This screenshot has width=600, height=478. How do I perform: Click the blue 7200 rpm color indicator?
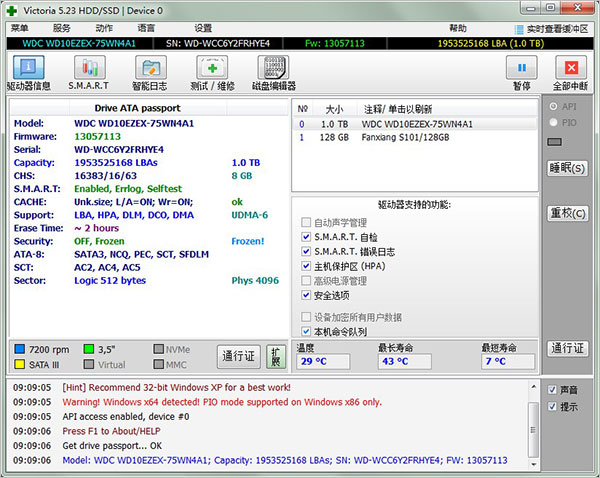pos(21,349)
